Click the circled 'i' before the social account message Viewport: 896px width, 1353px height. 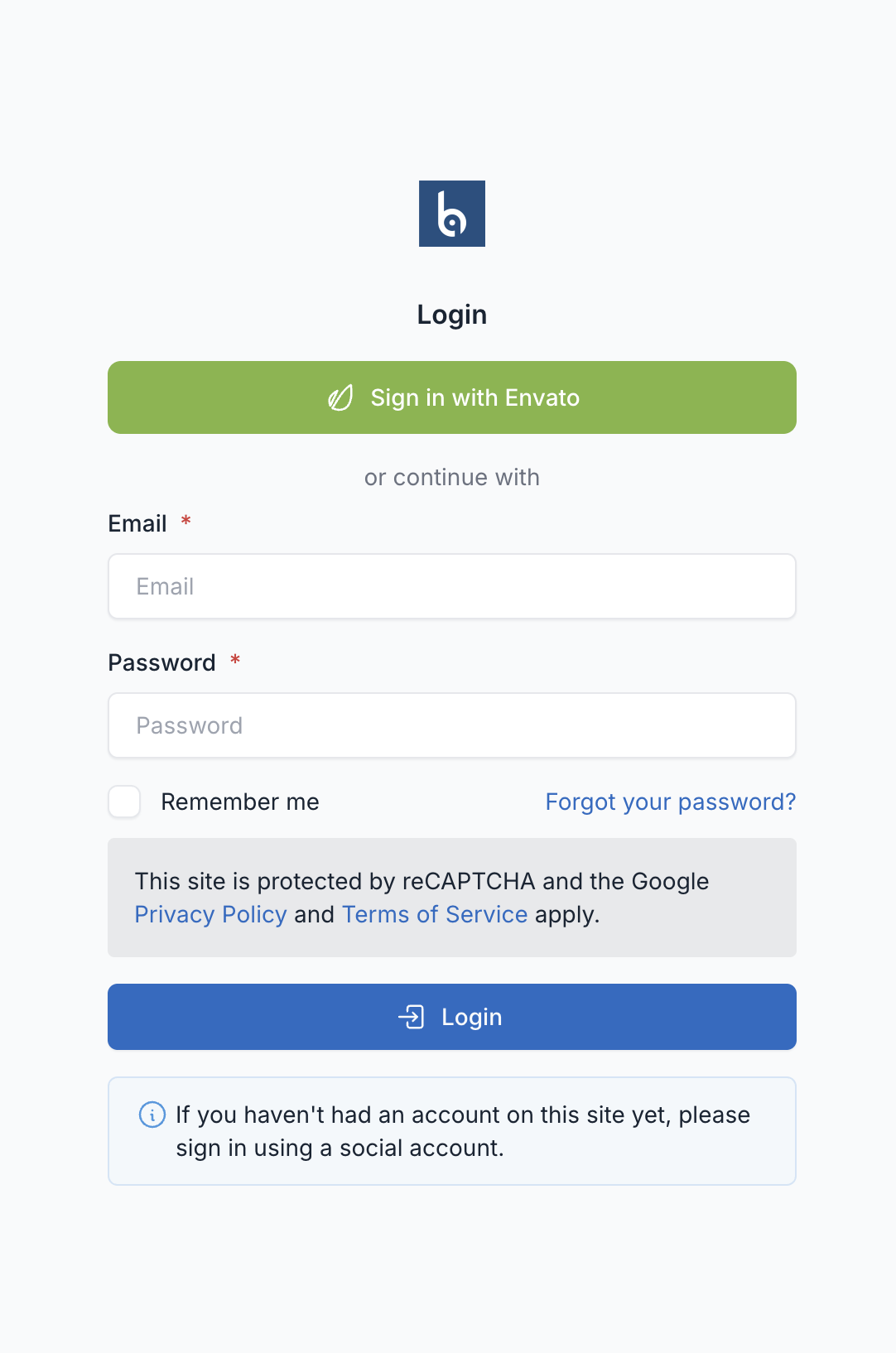[x=152, y=1115]
